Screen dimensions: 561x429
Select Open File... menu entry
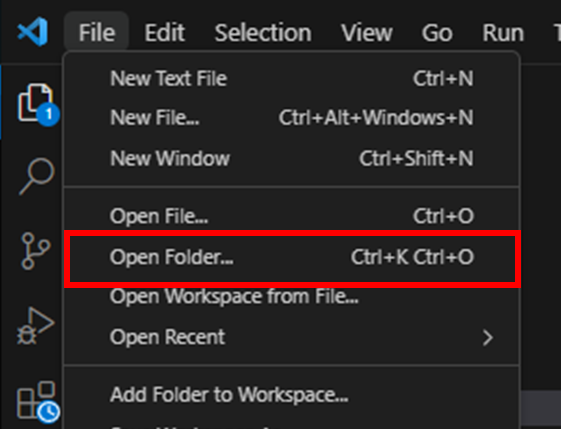(292, 216)
